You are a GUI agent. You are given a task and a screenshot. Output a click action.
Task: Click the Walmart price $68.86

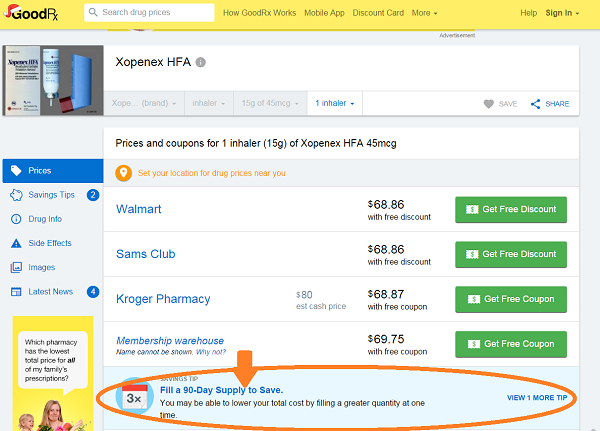pos(386,204)
